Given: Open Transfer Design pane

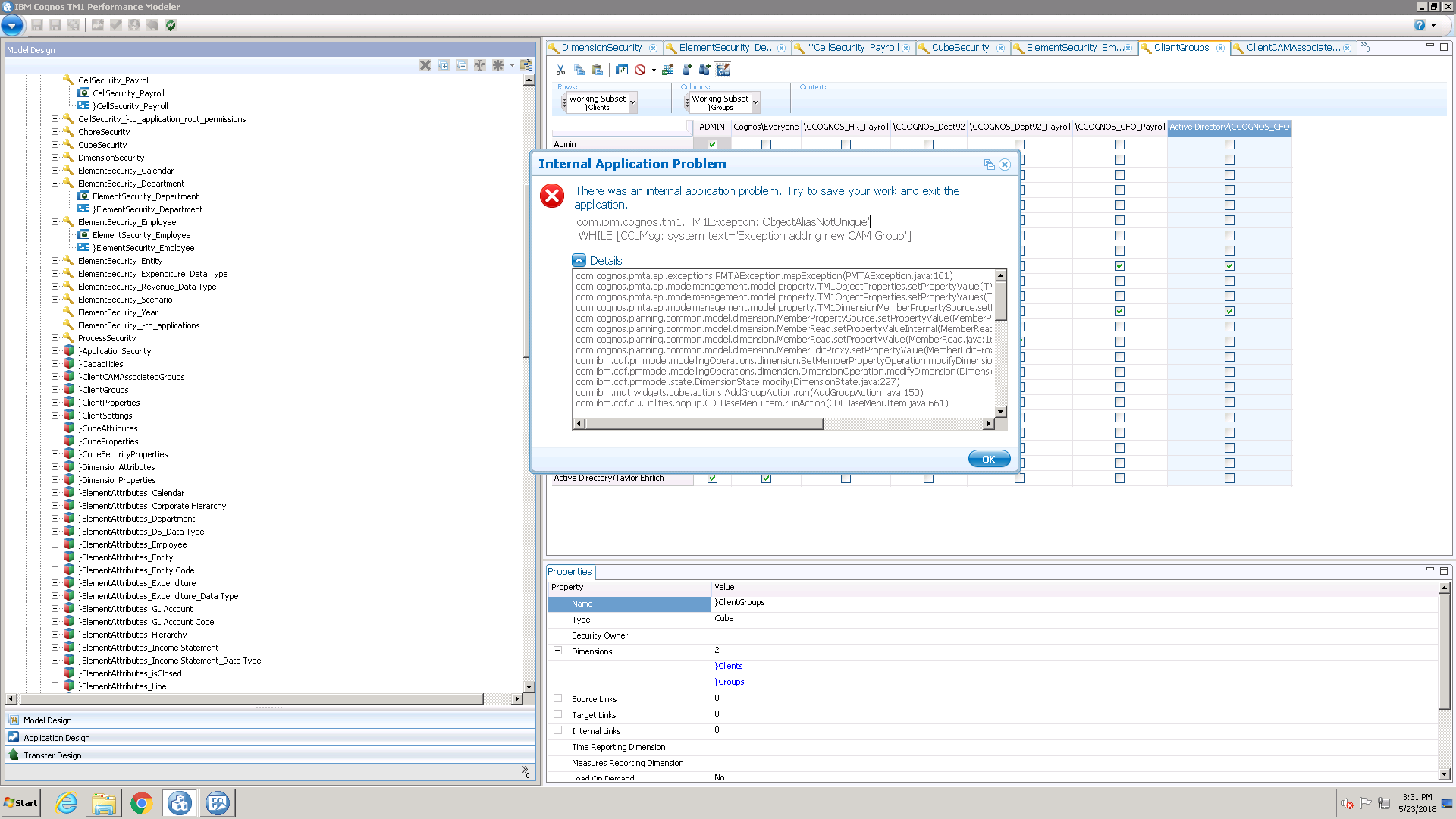Looking at the screenshot, I should pyautogui.click(x=270, y=755).
